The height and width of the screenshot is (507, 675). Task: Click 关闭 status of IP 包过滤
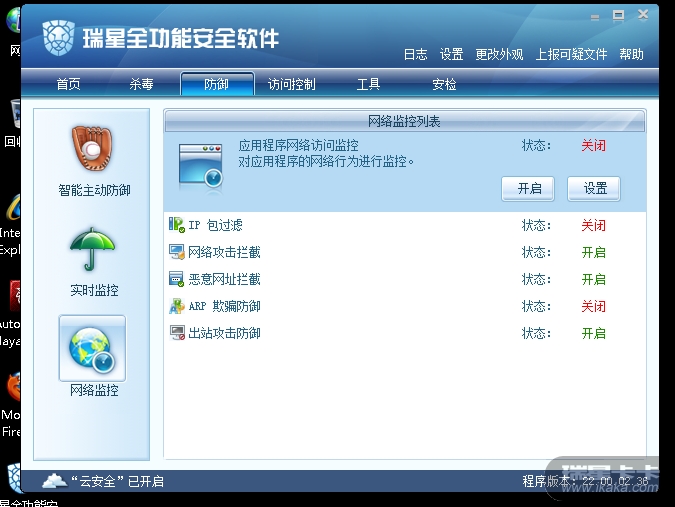(x=594, y=225)
